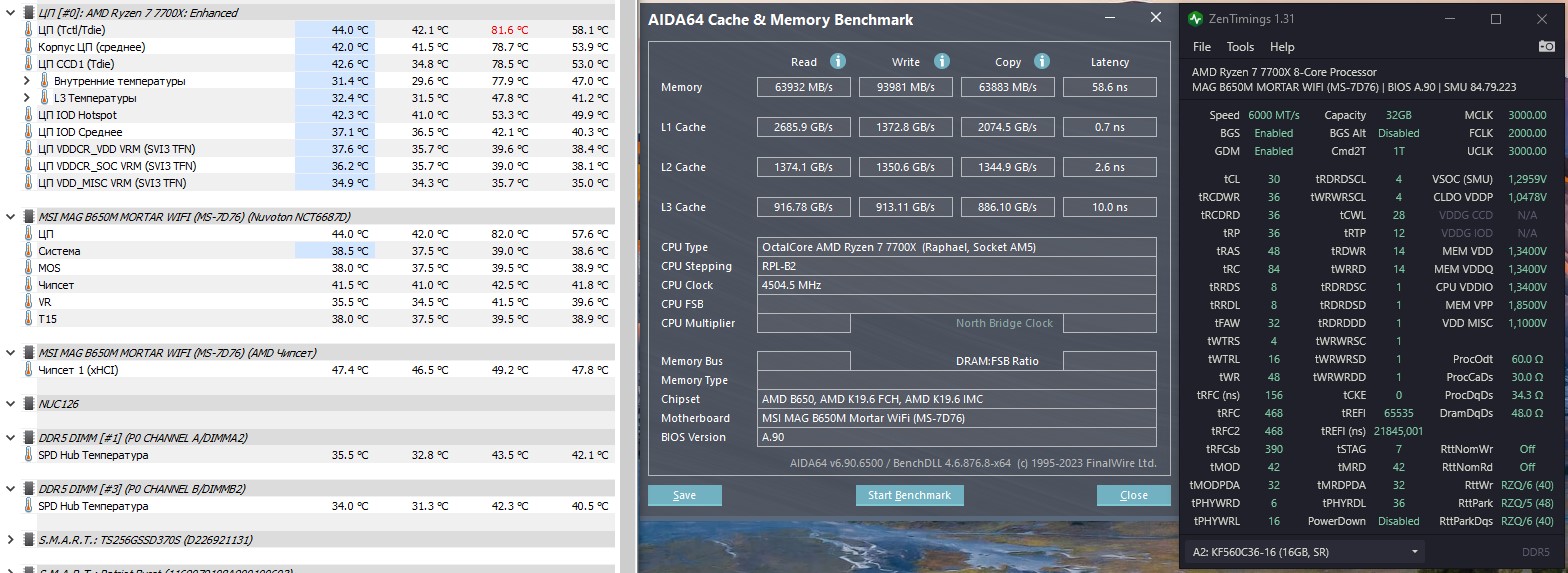
Task: Click the Save button in AIDA64
Action: (685, 495)
